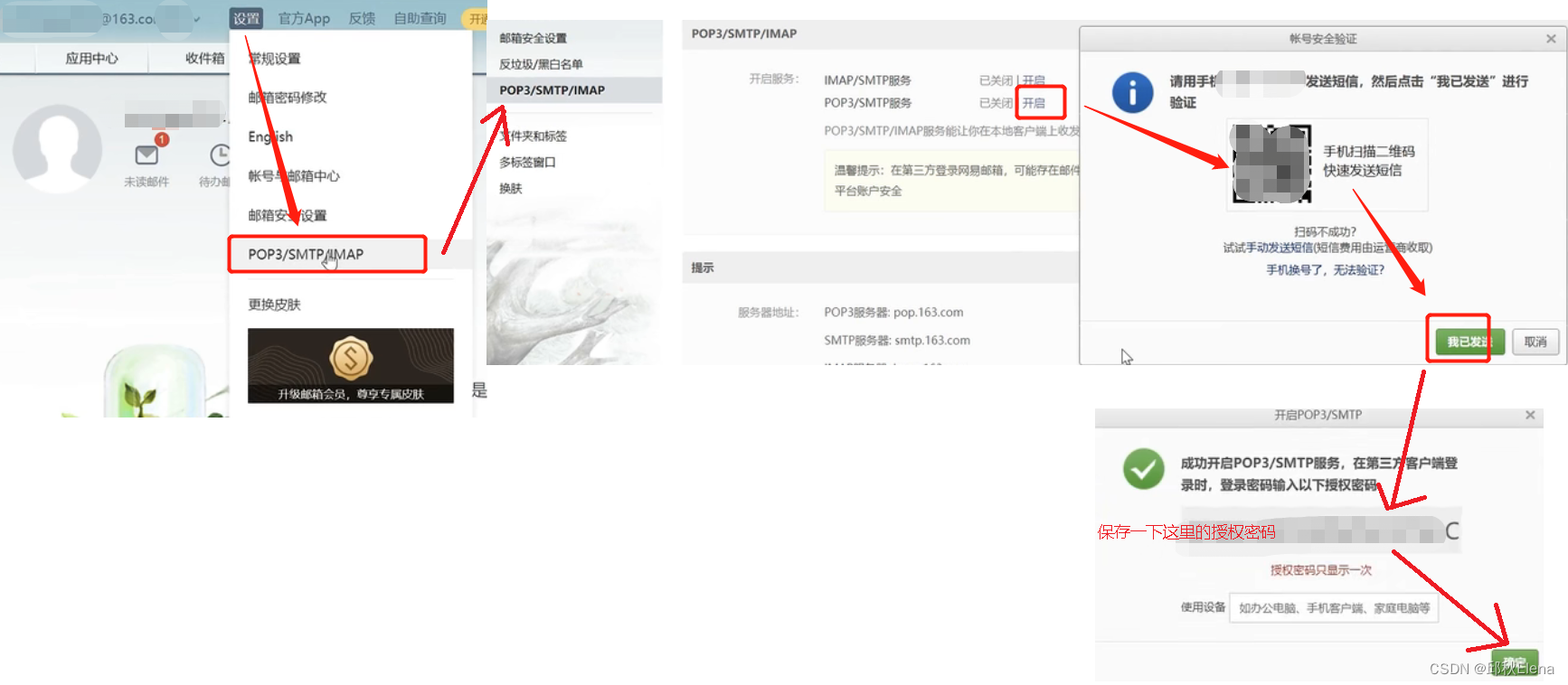Switch language to English in the menu
This screenshot has height=685, width=1568.
[x=270, y=136]
